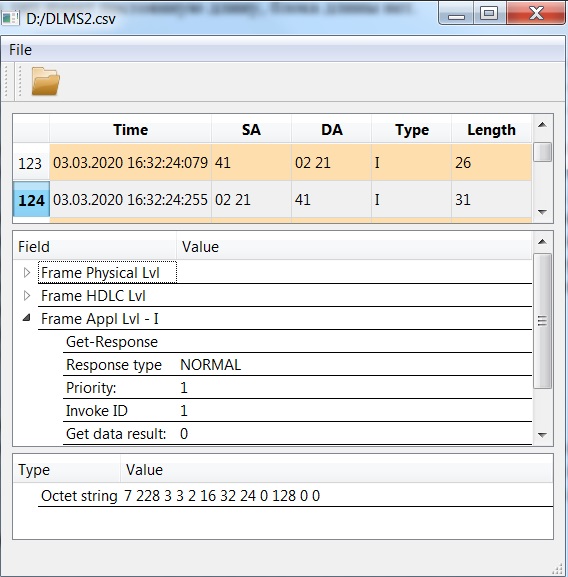Click field tree scrollbar down arrow

click(542, 435)
